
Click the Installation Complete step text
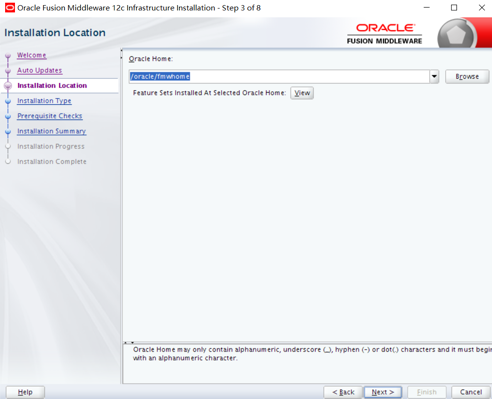pyautogui.click(x=52, y=162)
